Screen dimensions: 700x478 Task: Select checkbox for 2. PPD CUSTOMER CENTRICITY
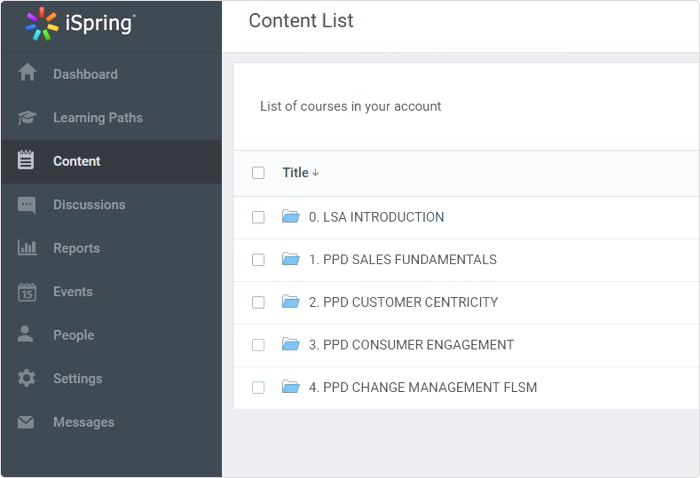(258, 302)
